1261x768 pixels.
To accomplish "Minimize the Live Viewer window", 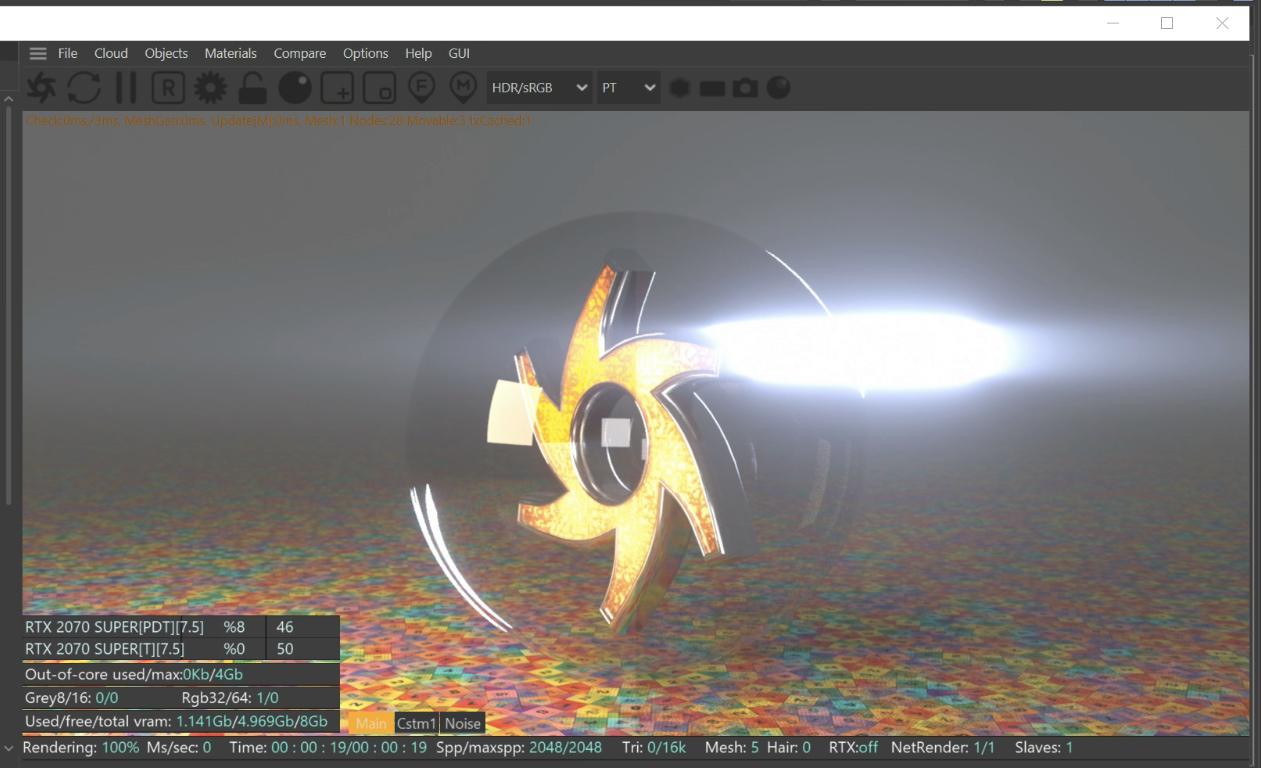I will 1114,23.
